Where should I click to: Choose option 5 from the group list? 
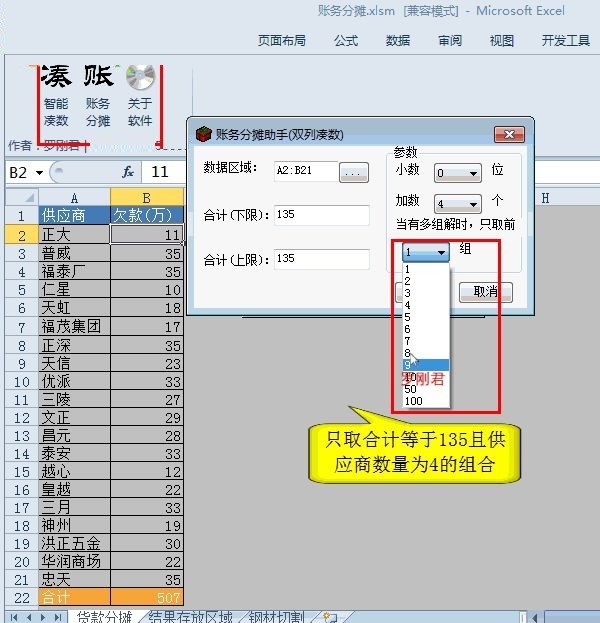point(407,317)
